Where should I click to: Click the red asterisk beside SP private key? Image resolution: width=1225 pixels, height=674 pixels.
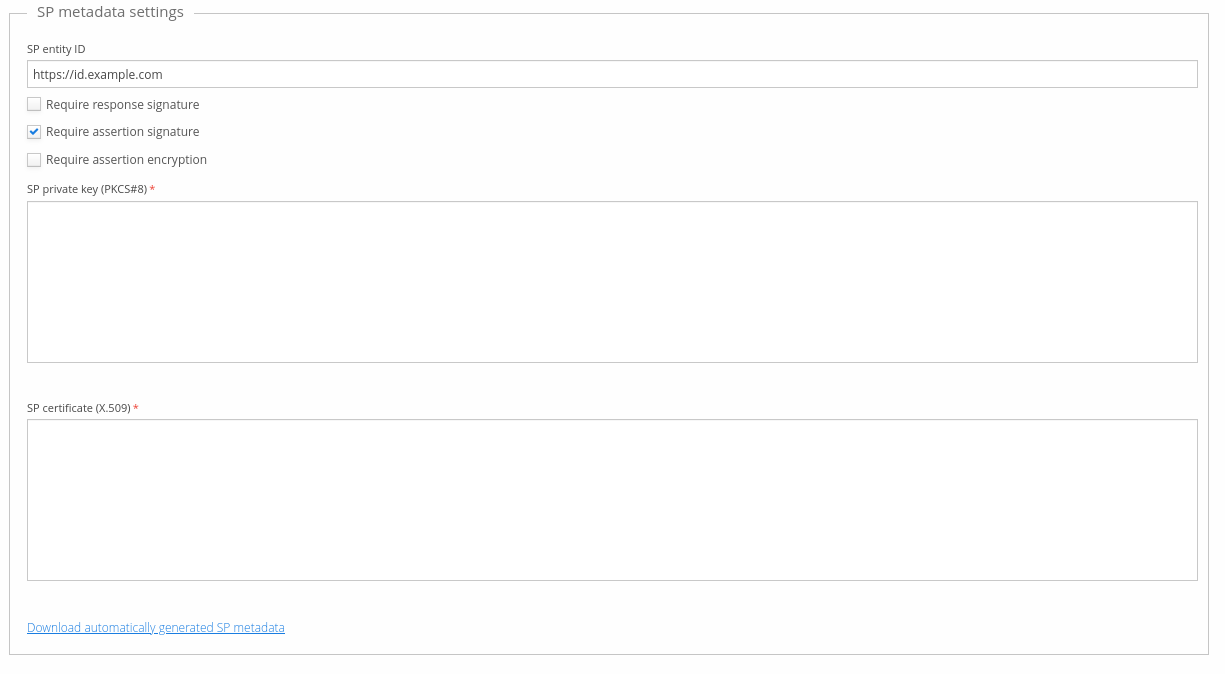tap(152, 189)
